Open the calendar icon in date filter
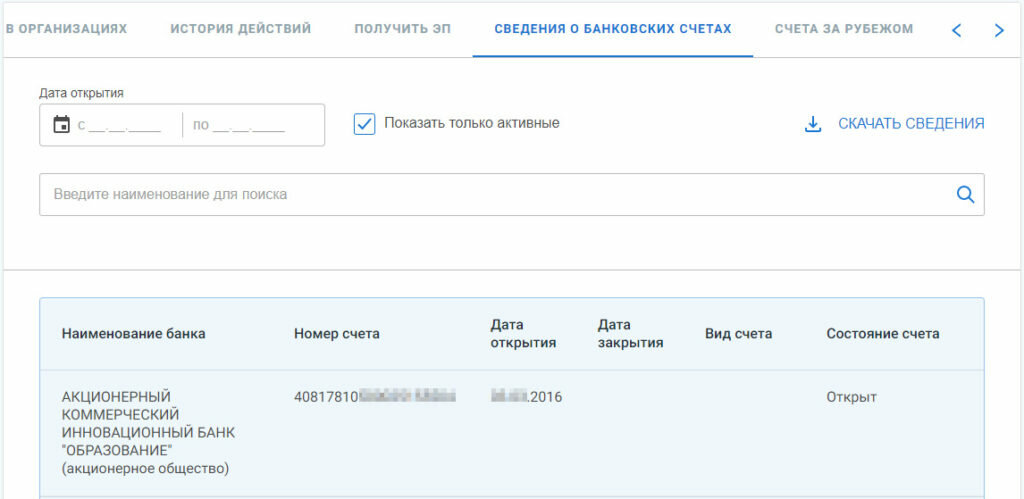The image size is (1024, 499). [61, 125]
